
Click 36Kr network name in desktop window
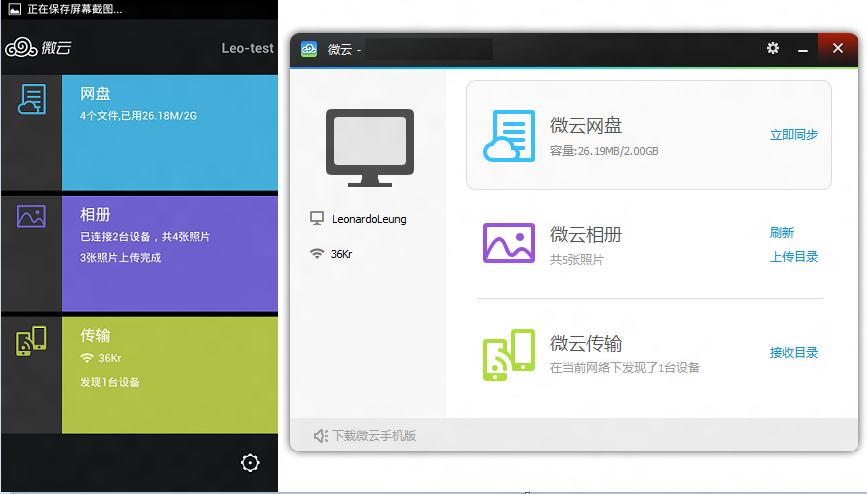(x=341, y=254)
